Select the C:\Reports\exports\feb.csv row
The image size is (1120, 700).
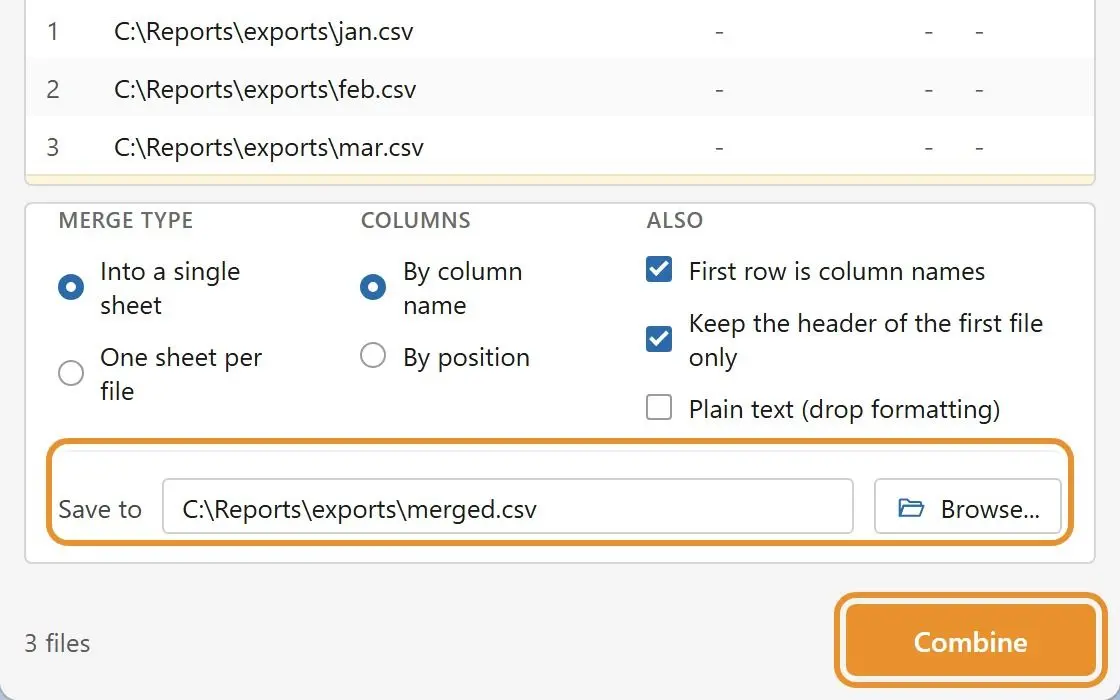[560, 89]
